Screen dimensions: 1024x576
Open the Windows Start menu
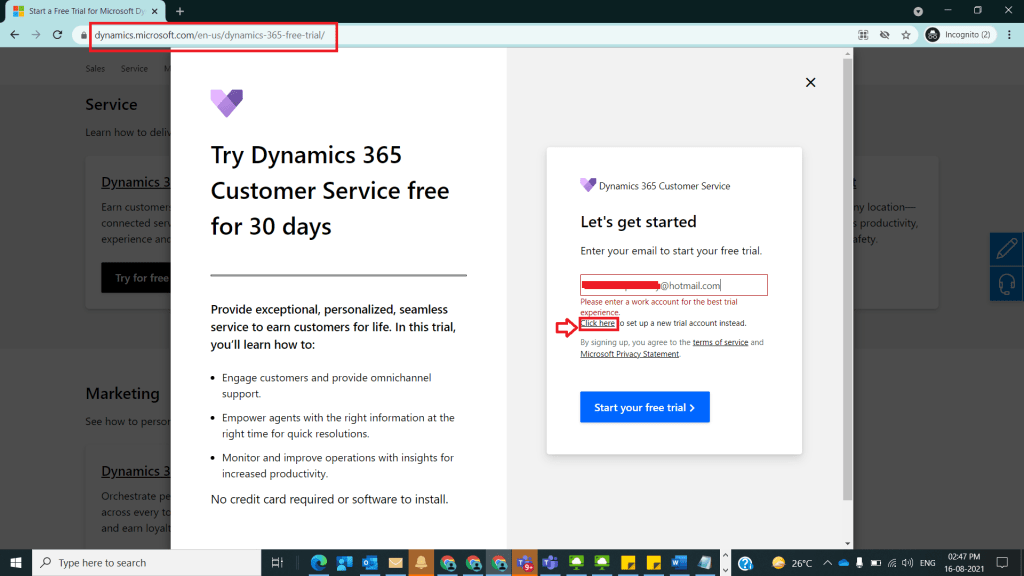pyautogui.click(x=16, y=562)
